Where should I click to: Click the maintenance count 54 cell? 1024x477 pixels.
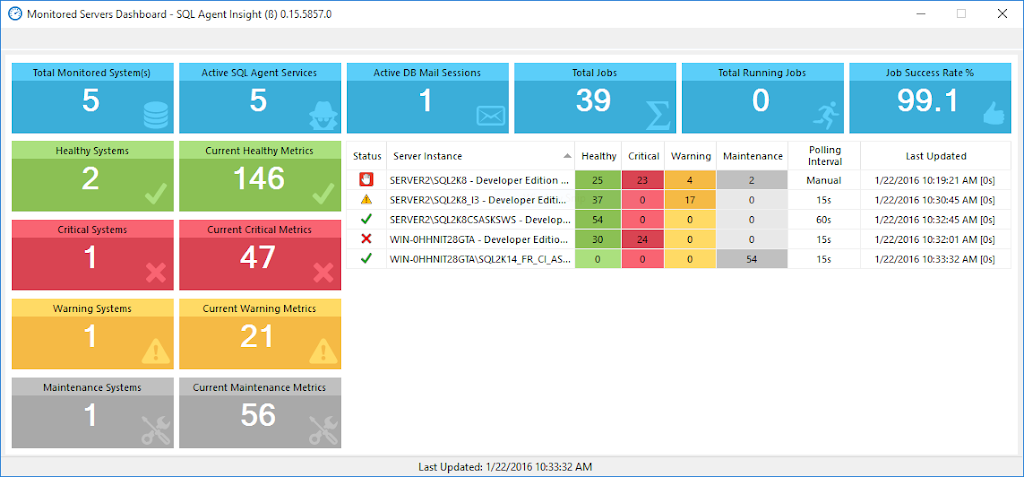click(752, 259)
